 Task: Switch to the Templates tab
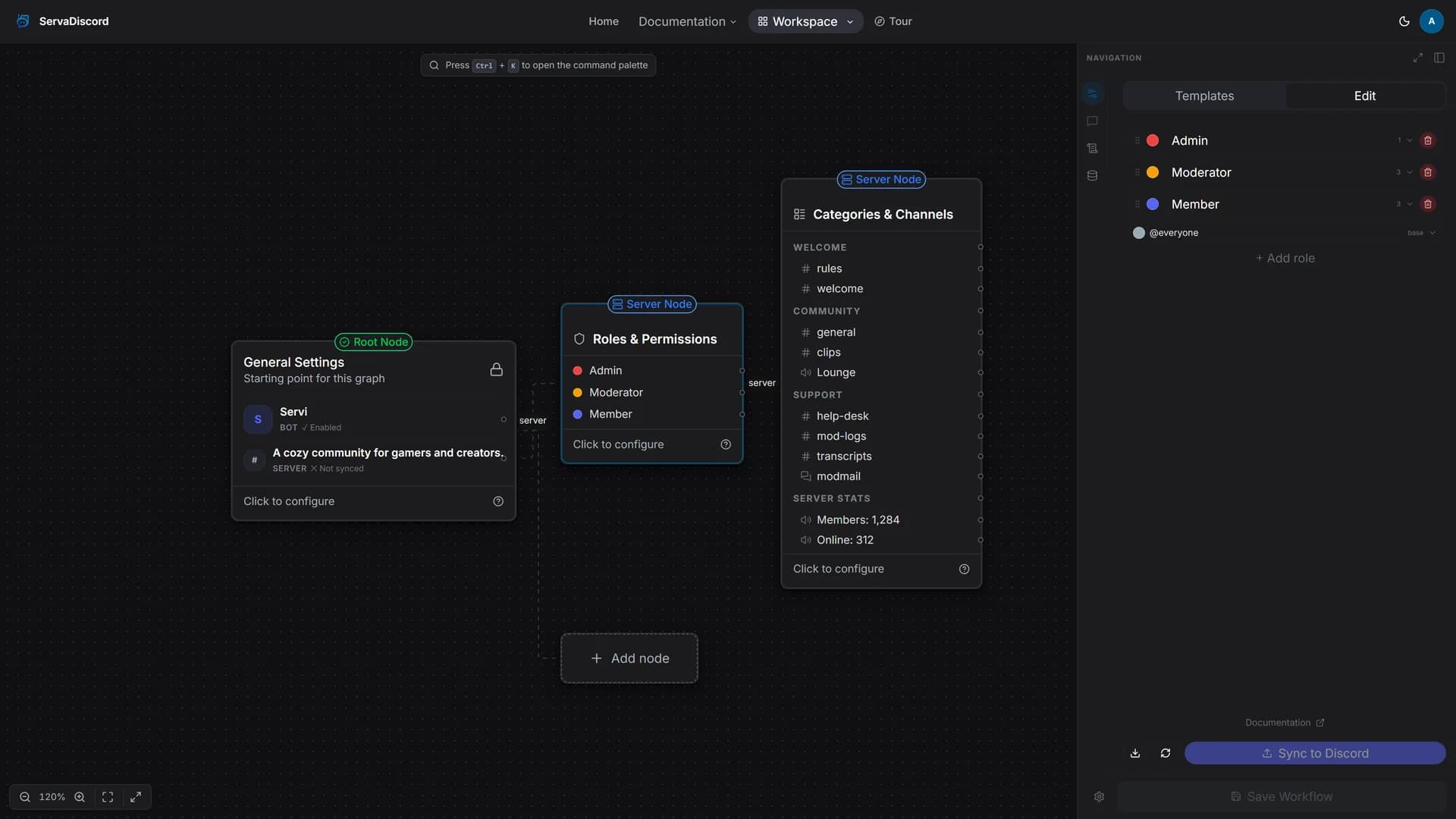[1204, 96]
